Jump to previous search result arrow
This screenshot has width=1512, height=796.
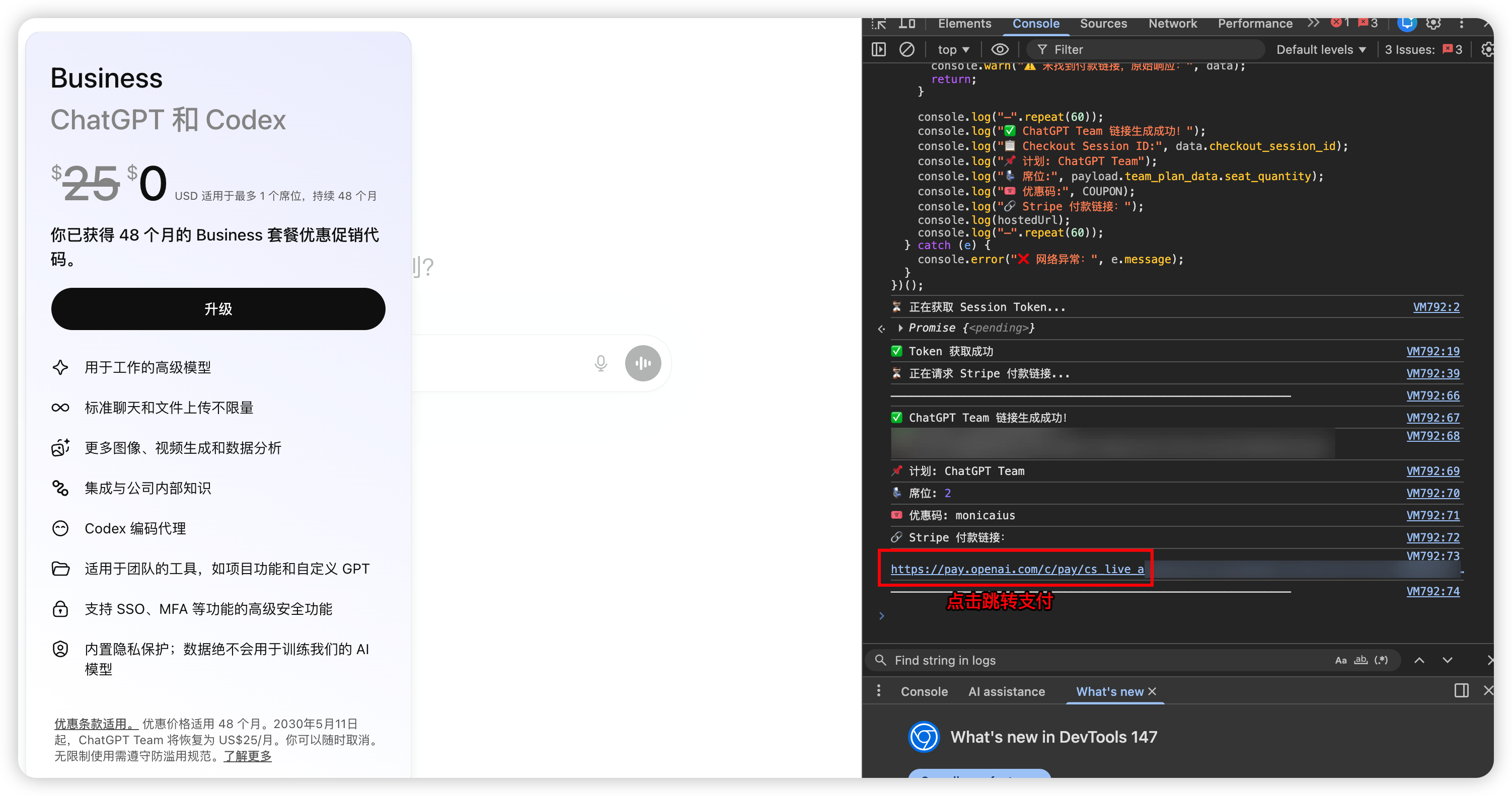point(1419,660)
